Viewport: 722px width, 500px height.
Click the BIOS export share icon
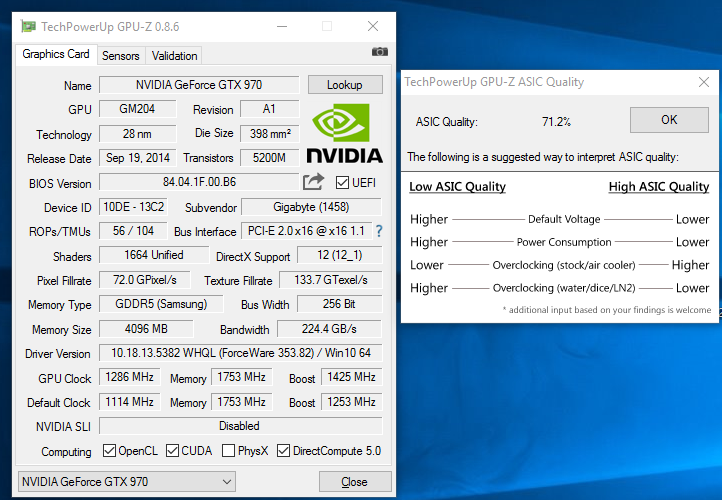pos(313,182)
